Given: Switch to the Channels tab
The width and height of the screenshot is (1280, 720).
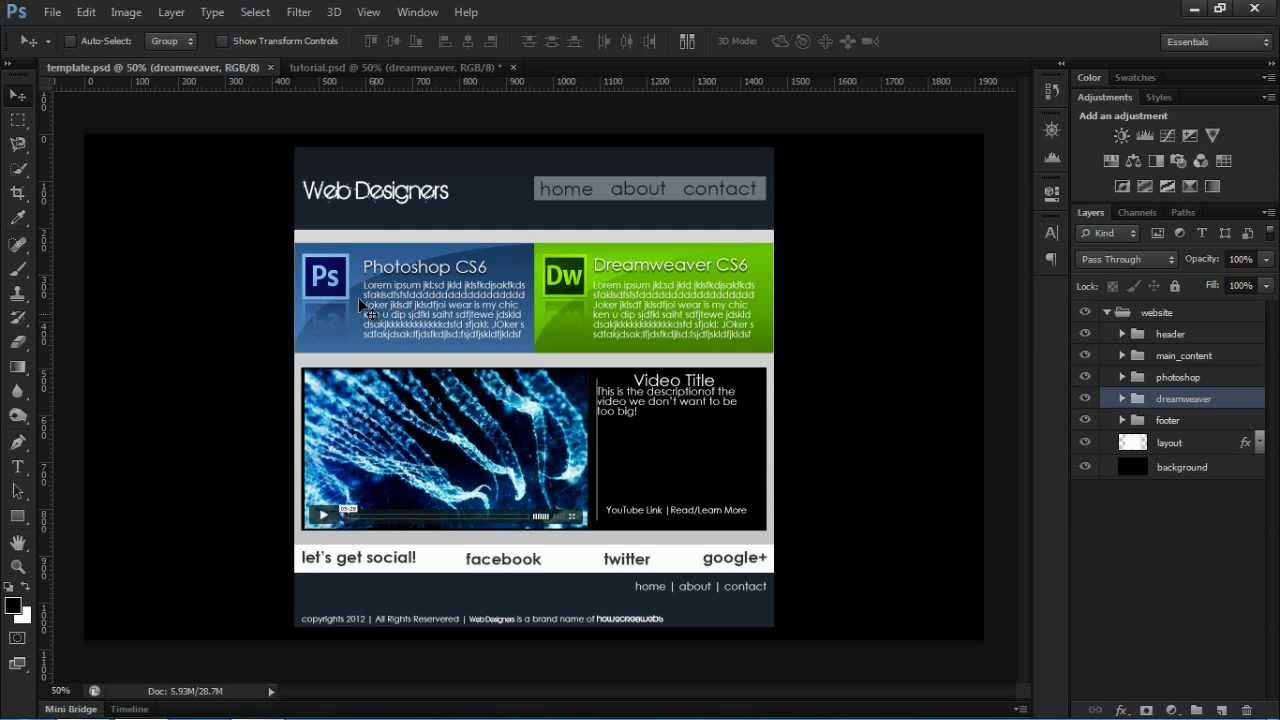Looking at the screenshot, I should click(1137, 212).
